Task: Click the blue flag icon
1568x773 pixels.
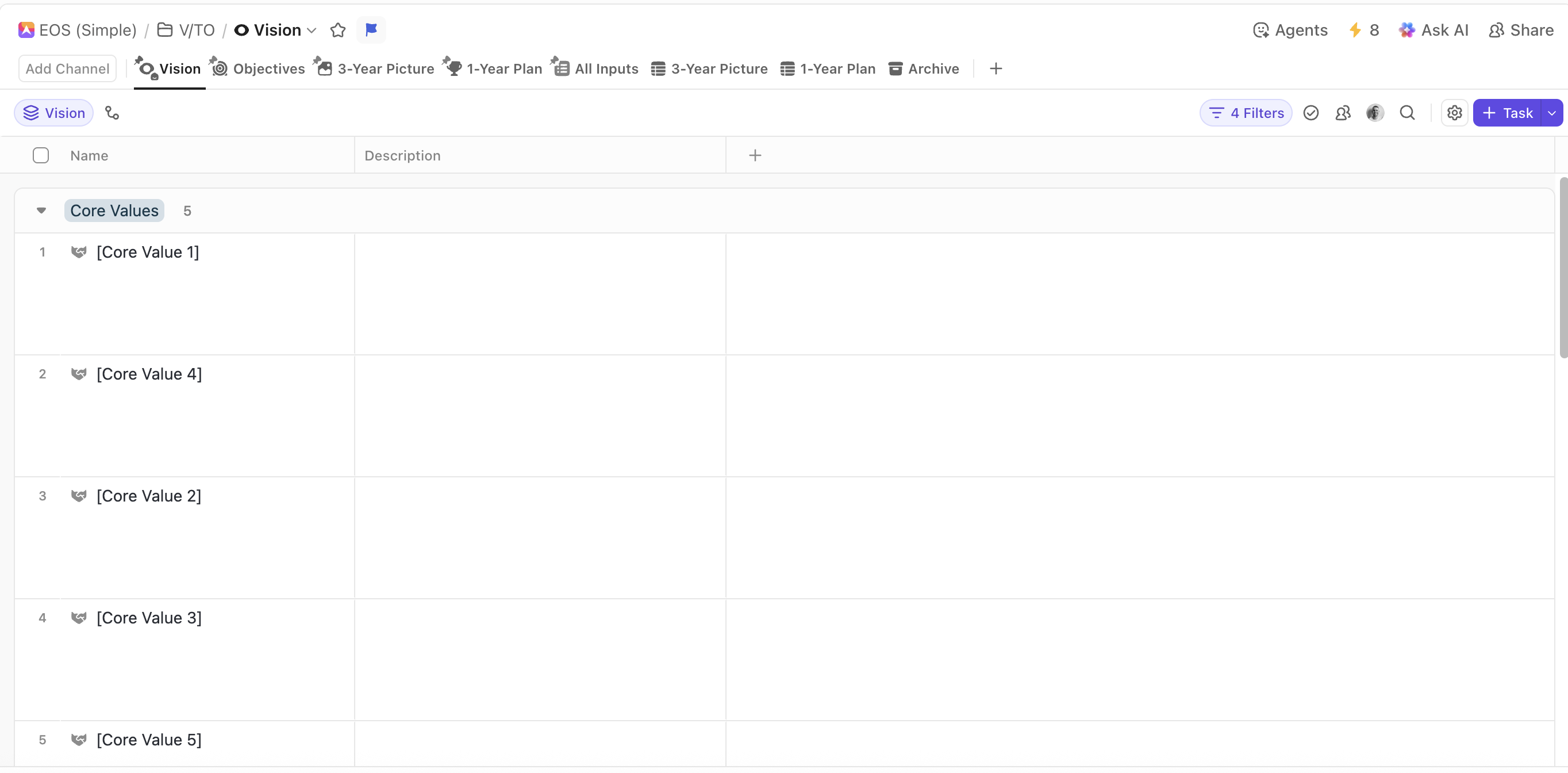Action: [x=371, y=29]
